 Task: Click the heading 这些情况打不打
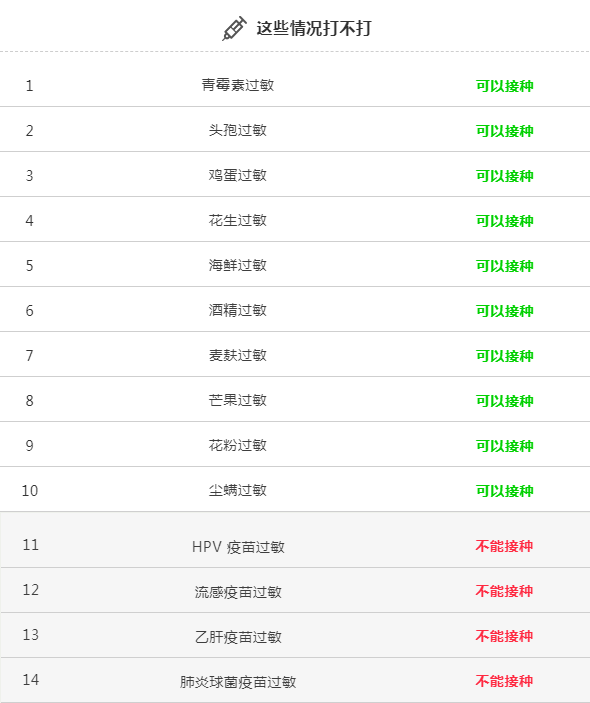(314, 28)
